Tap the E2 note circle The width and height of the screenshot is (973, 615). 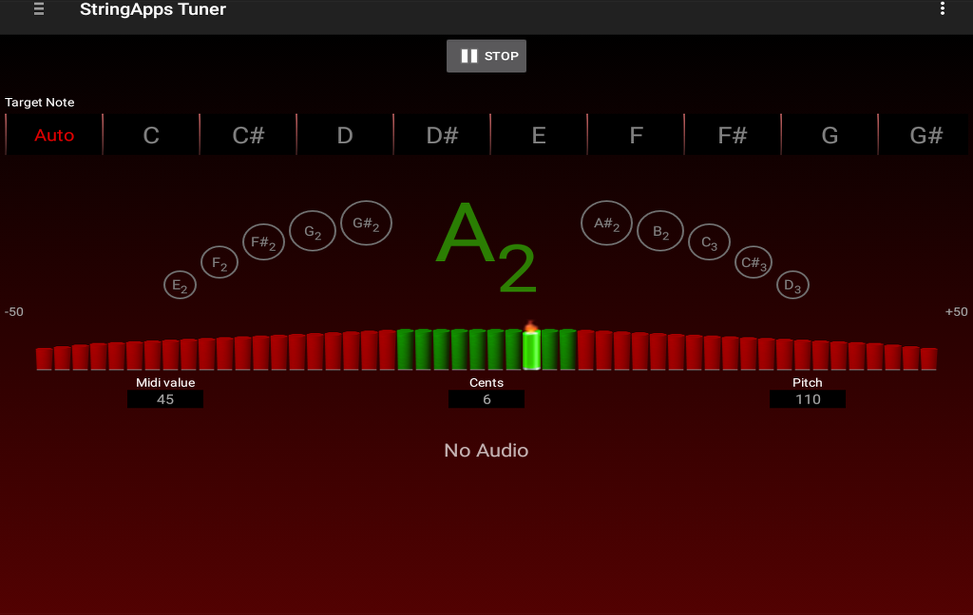click(x=180, y=285)
